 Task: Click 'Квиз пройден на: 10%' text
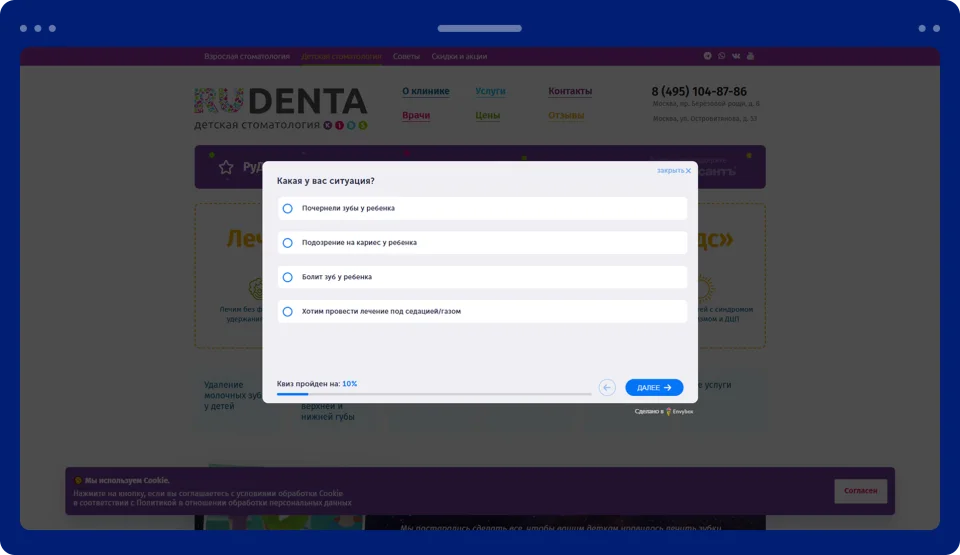317,383
